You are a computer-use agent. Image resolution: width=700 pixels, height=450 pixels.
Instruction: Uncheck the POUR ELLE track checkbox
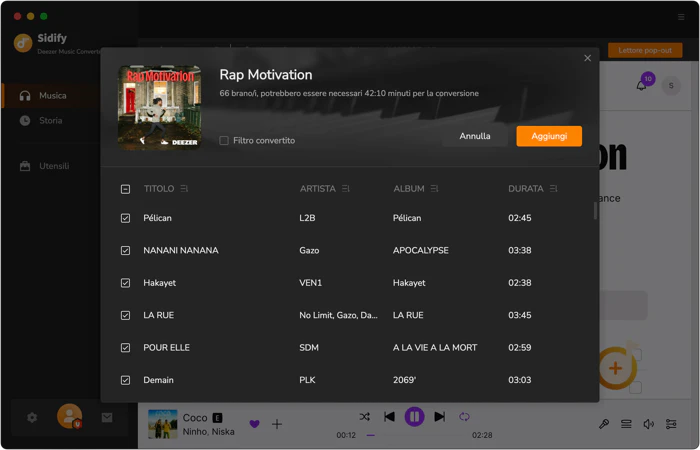point(125,348)
